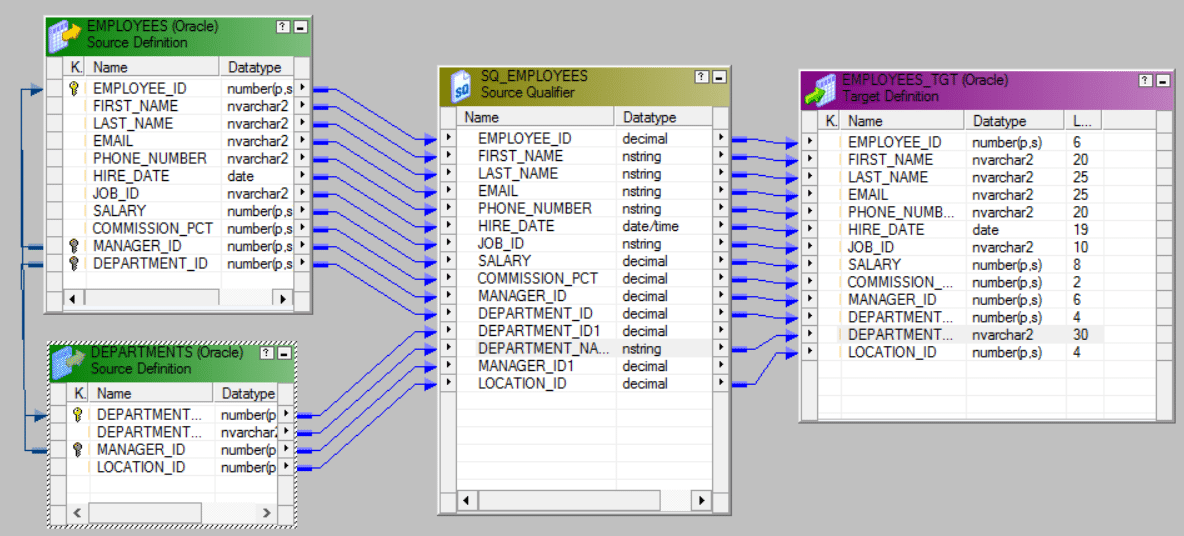Click the DEPARTMENTS source definition table icon
Screen dimensions: 1184x536
pyautogui.click(x=69, y=361)
